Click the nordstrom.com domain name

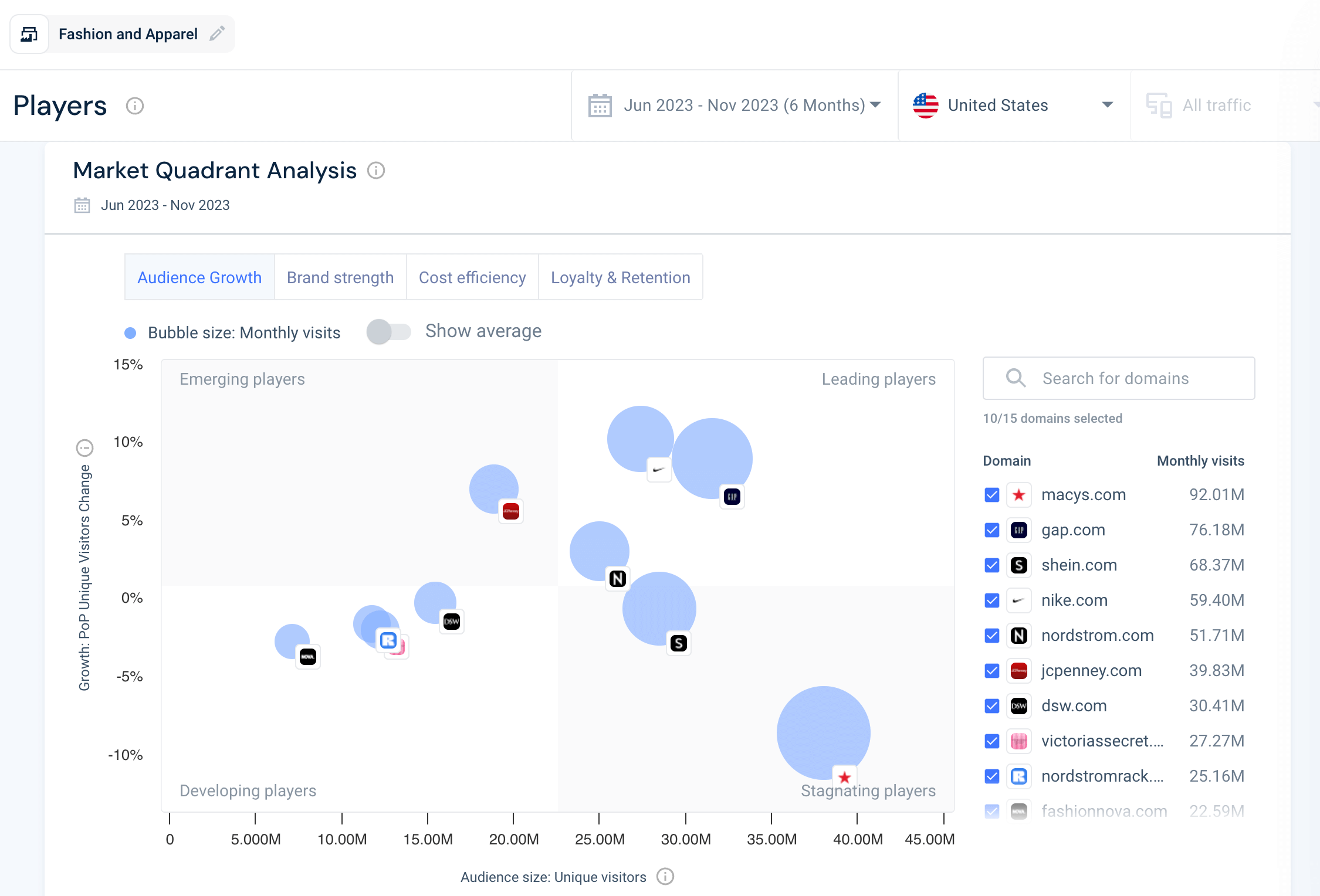tap(1098, 636)
